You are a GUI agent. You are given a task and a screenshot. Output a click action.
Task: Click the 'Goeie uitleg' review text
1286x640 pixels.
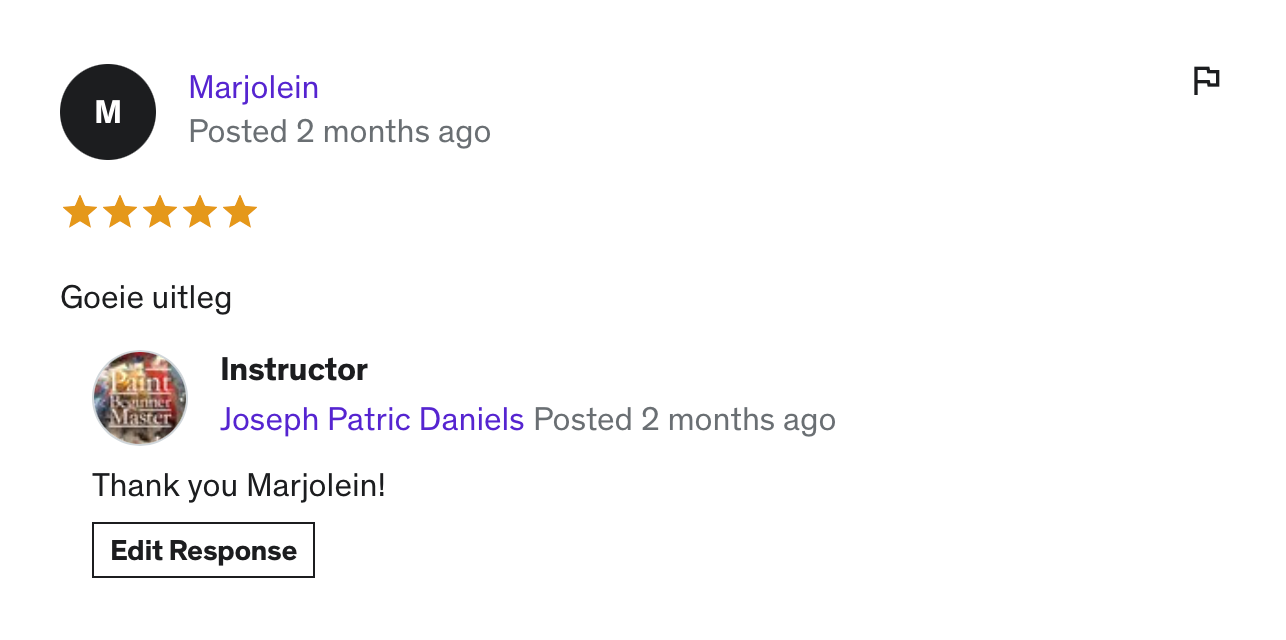[x=146, y=298]
